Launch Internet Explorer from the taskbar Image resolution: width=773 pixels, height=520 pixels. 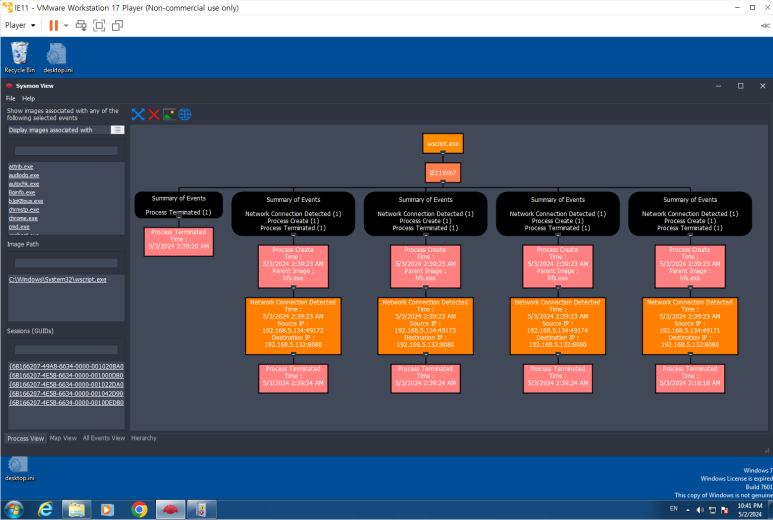[45, 510]
